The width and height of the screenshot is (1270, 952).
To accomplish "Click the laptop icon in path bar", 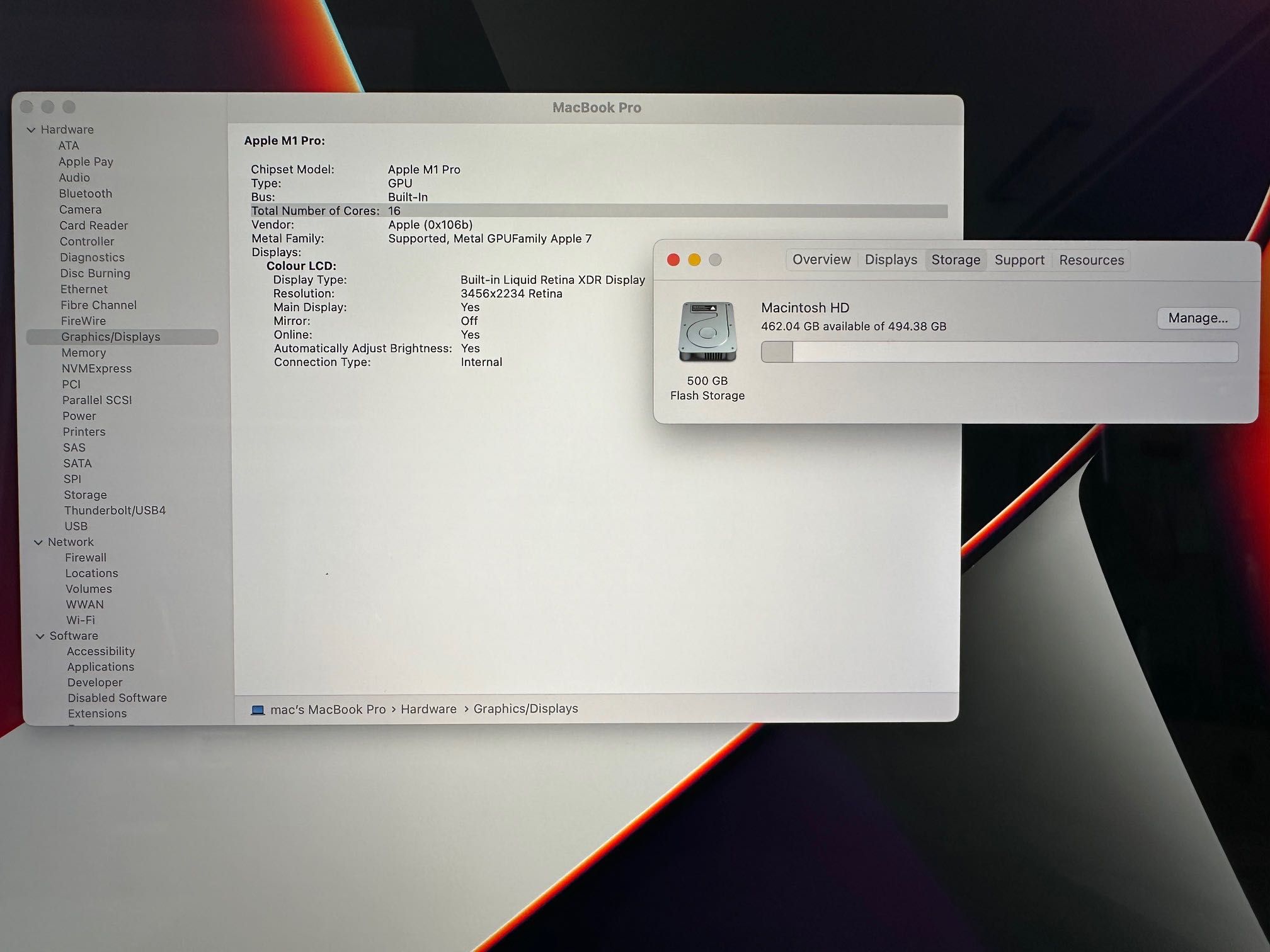I will pyautogui.click(x=258, y=710).
